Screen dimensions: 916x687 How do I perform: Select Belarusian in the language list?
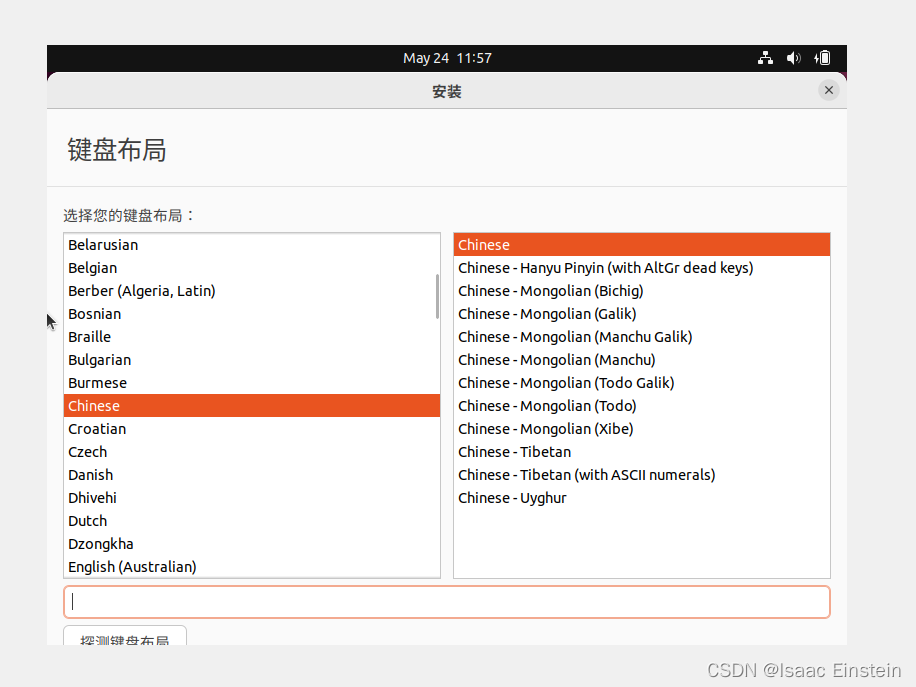click(252, 245)
